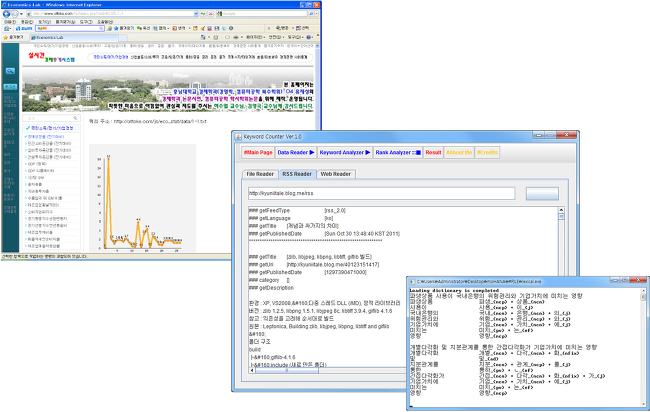The image size is (650, 412).
Task: Open #About Me in Keyword Counter
Action: (459, 153)
